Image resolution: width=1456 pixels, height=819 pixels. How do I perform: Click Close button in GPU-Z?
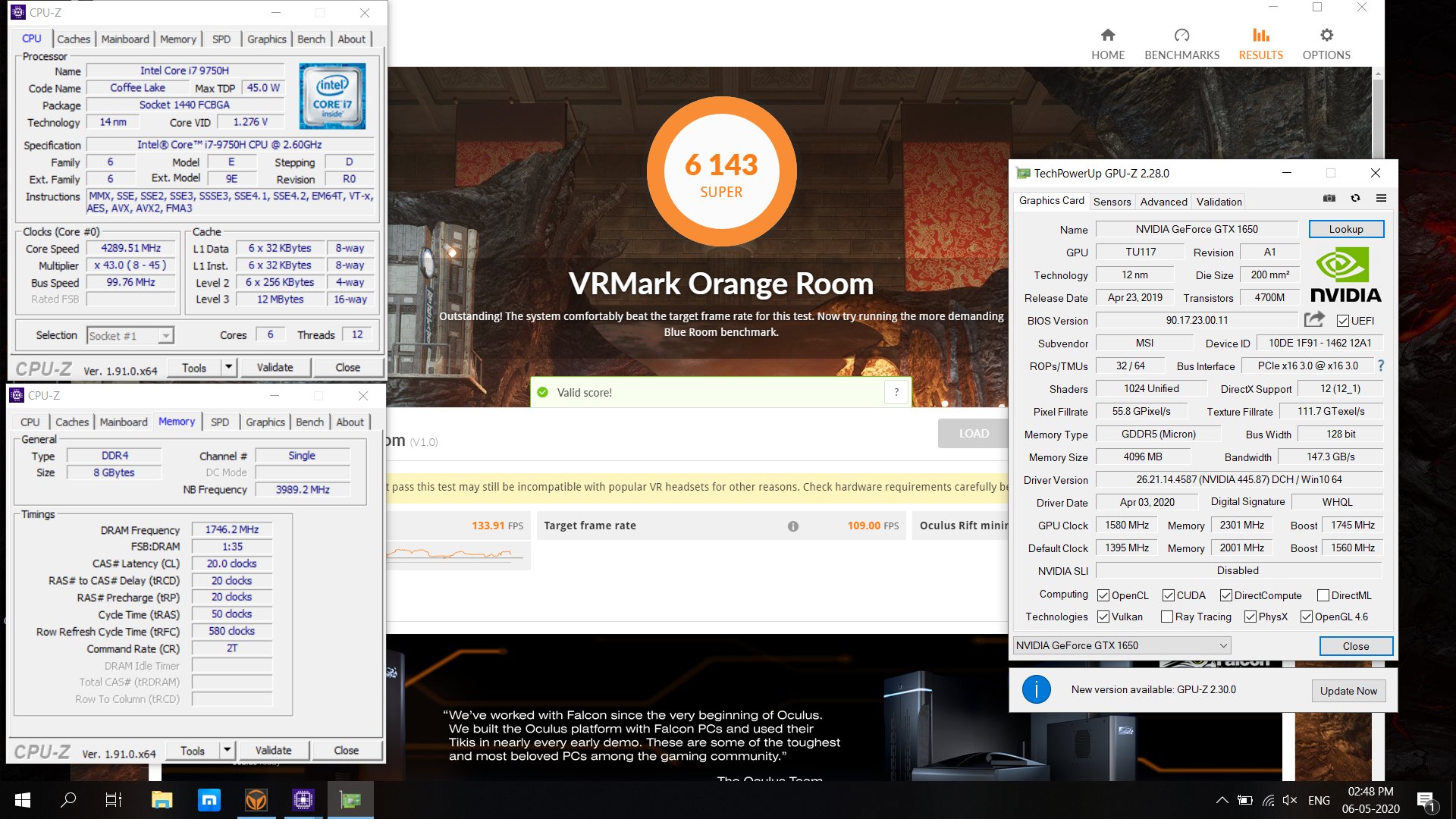1356,646
